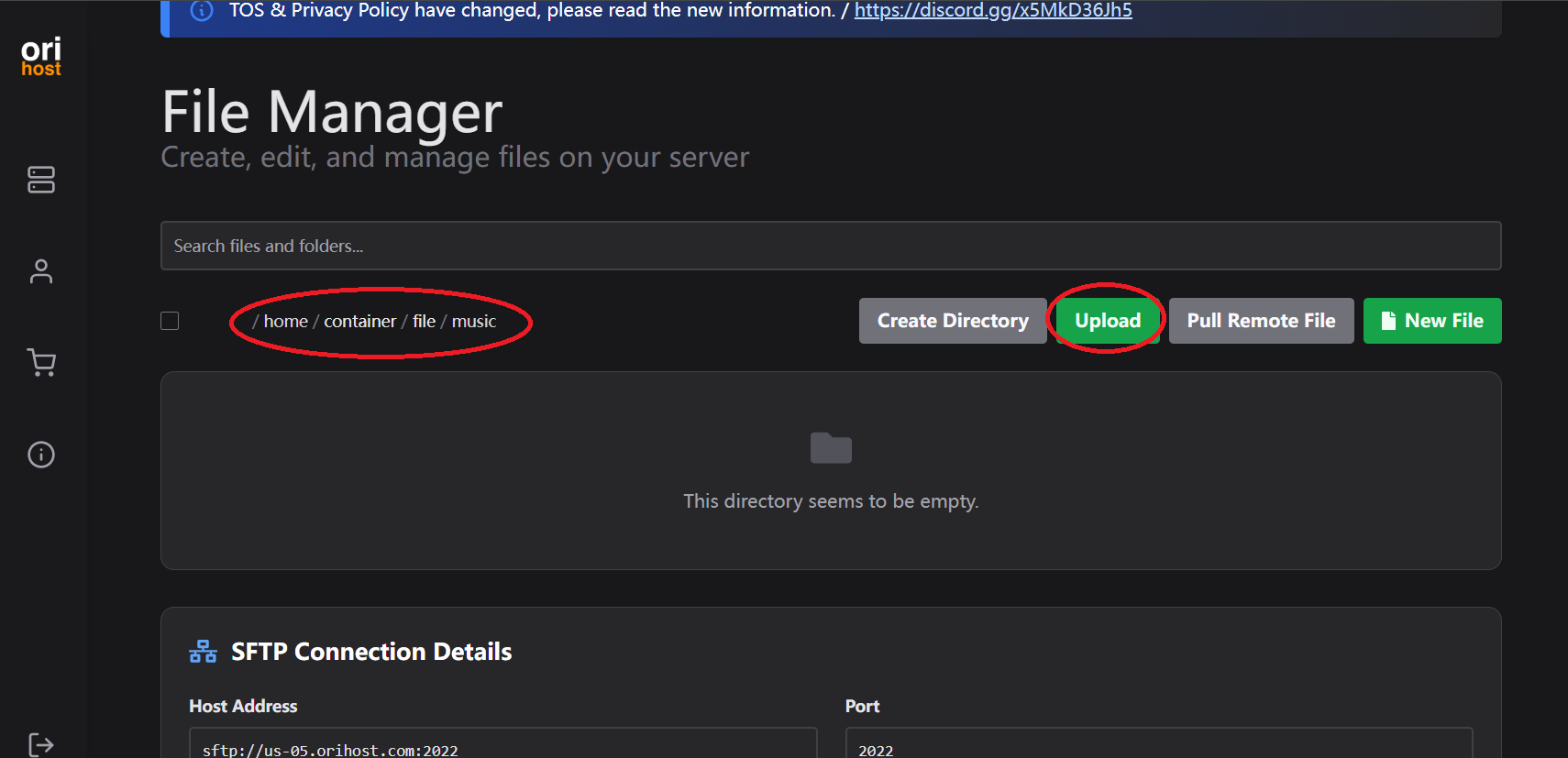Create a New File
The height and width of the screenshot is (758, 1568).
1431,321
